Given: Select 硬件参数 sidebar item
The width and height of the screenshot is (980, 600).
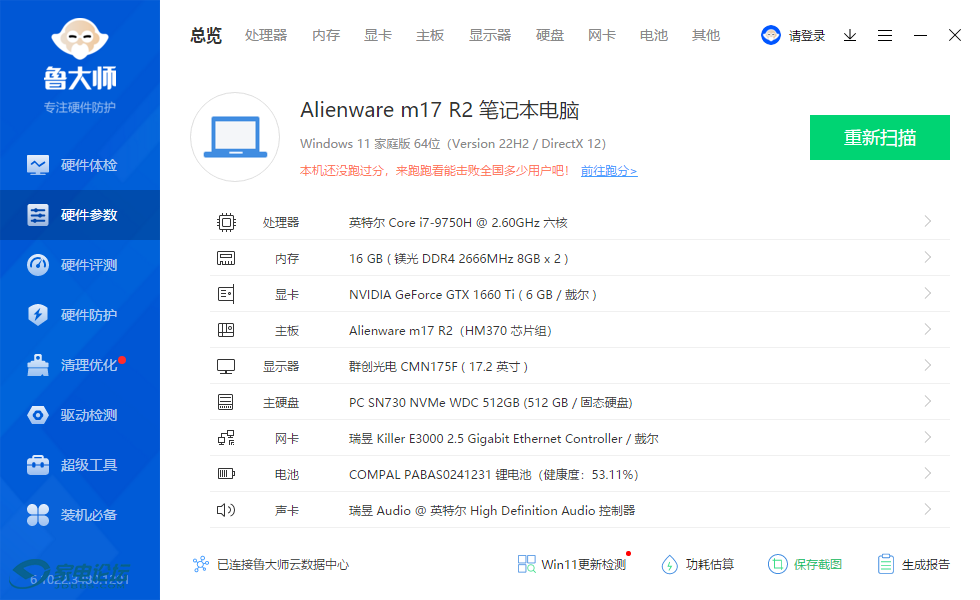Looking at the screenshot, I should (x=80, y=215).
